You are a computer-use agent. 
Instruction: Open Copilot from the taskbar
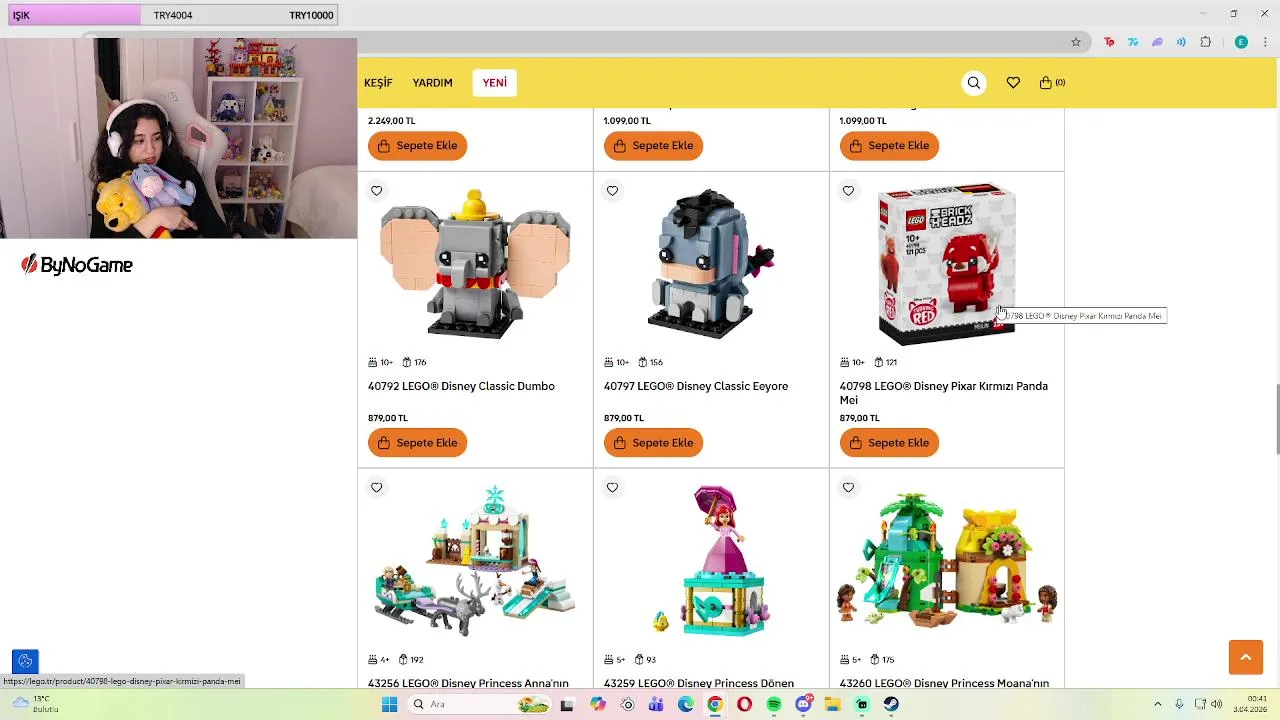click(598, 704)
